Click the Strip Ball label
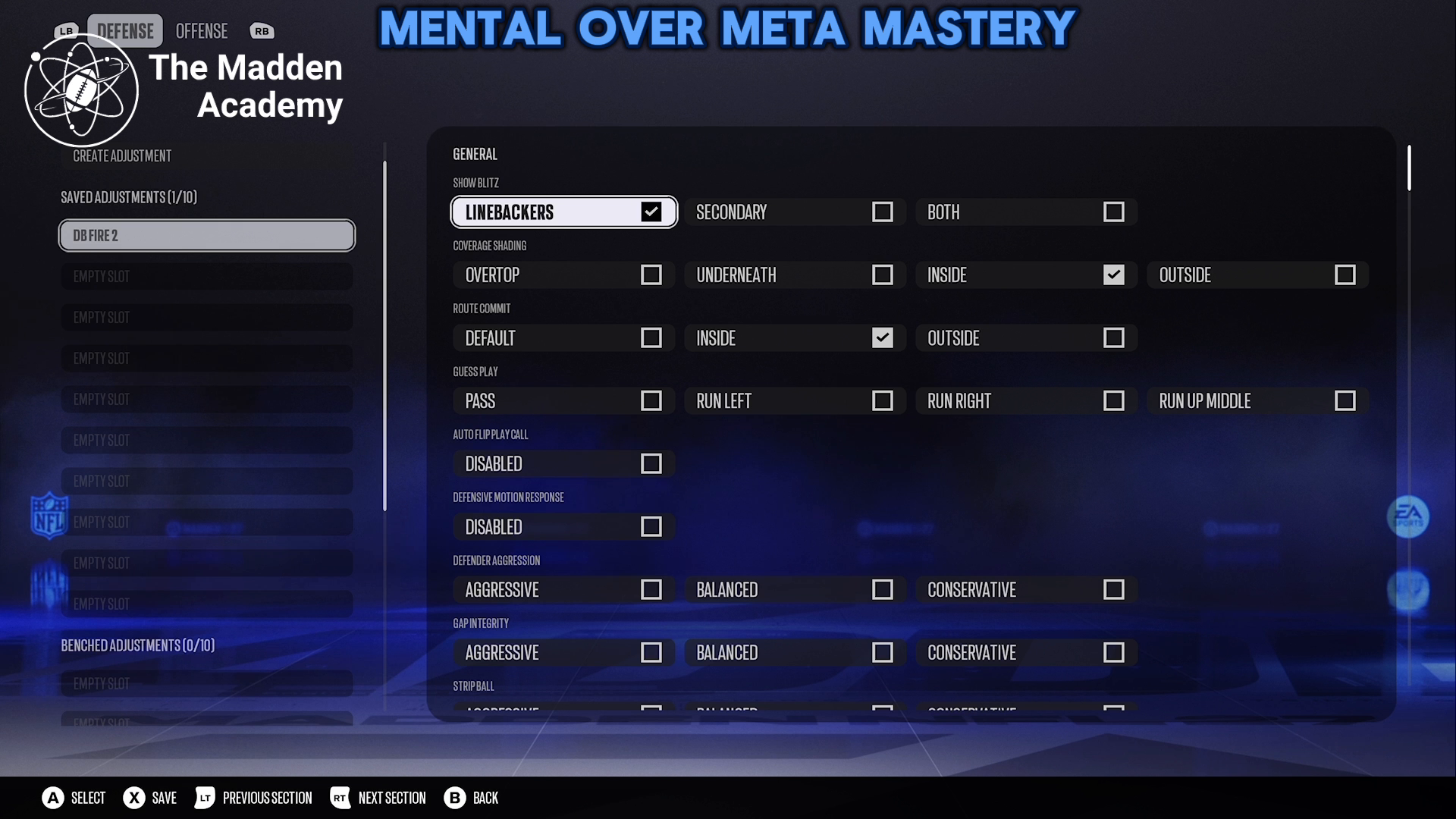The width and height of the screenshot is (1456, 819). (473, 686)
